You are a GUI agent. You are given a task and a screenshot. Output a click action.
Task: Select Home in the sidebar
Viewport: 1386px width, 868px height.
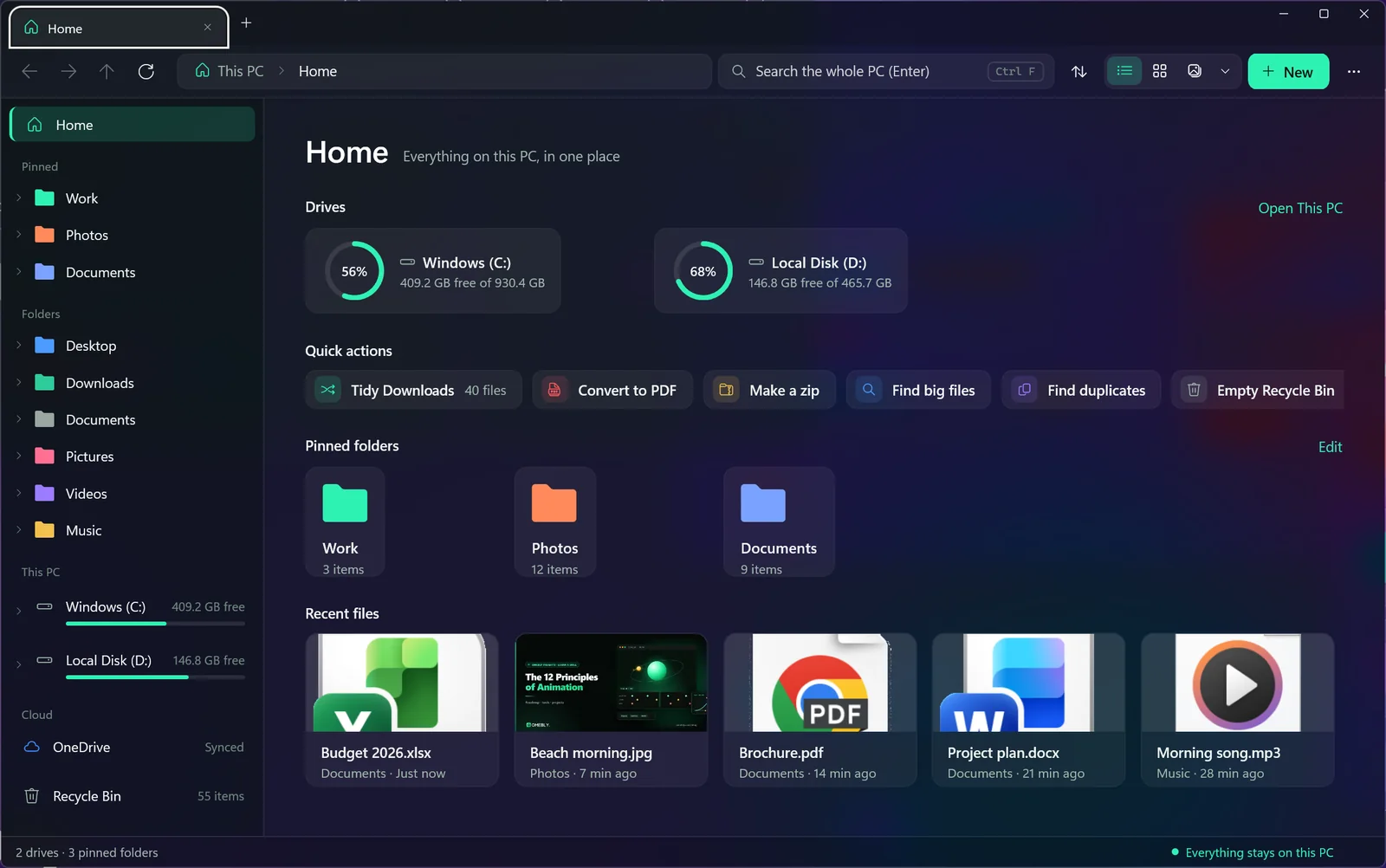[133, 125]
